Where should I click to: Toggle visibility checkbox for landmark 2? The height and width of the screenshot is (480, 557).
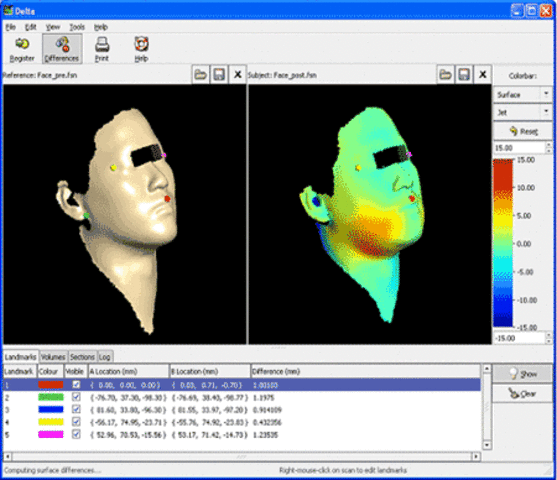(x=76, y=397)
